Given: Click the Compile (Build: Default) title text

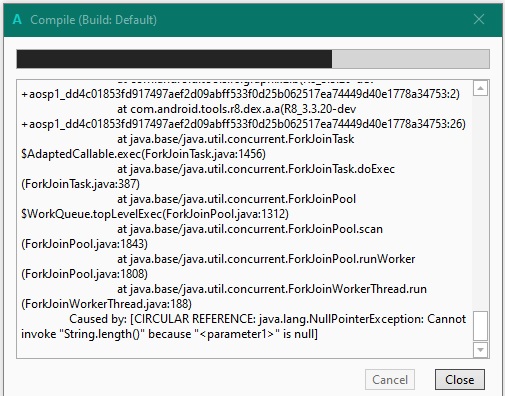Looking at the screenshot, I should [93, 20].
